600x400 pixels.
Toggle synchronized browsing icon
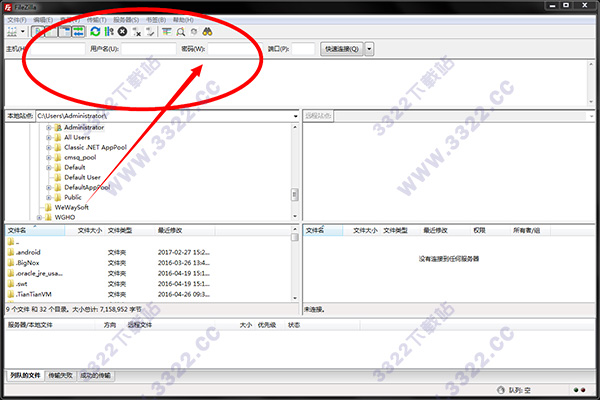point(194,32)
